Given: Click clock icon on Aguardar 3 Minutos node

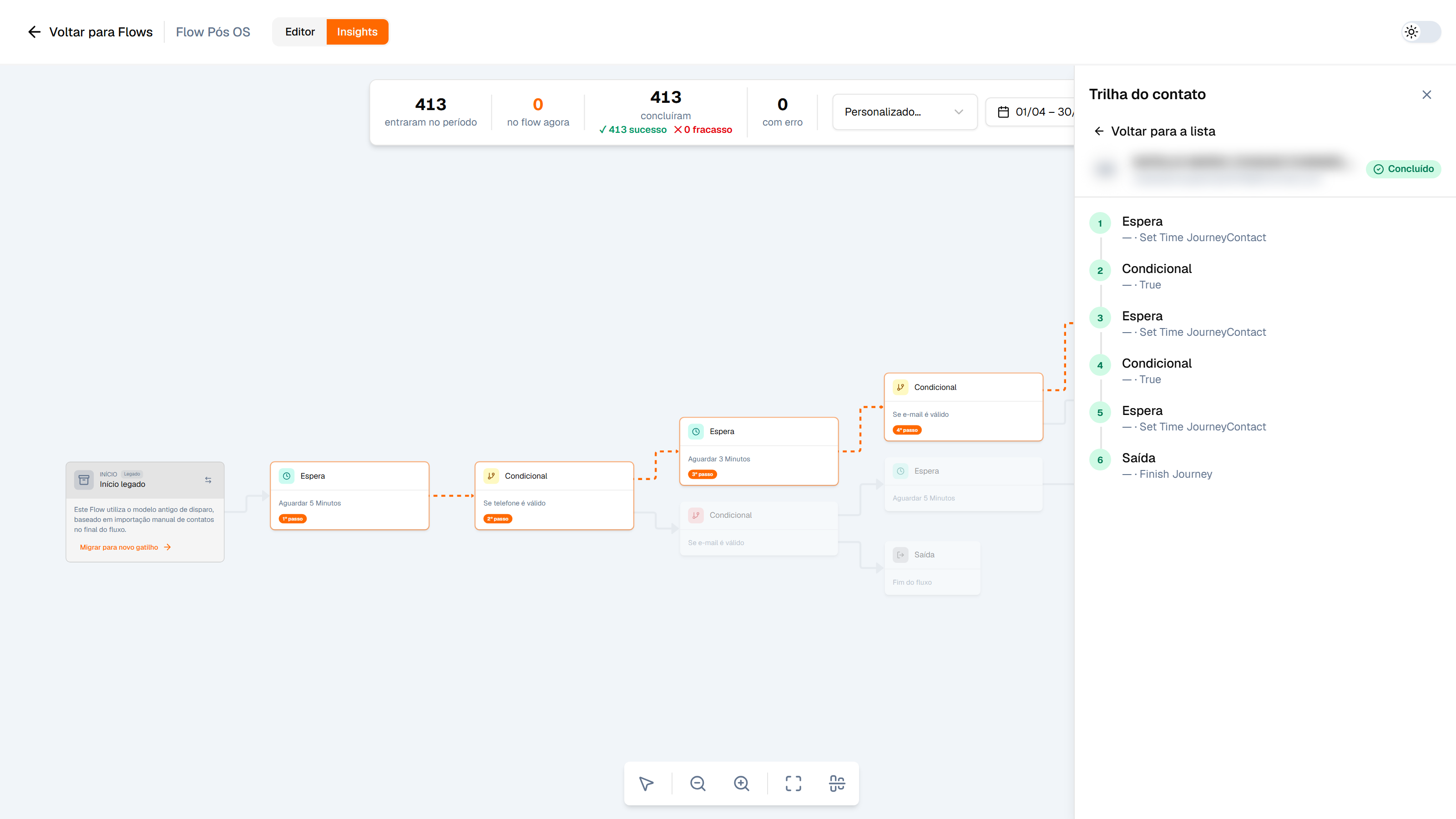Looking at the screenshot, I should pos(696,431).
